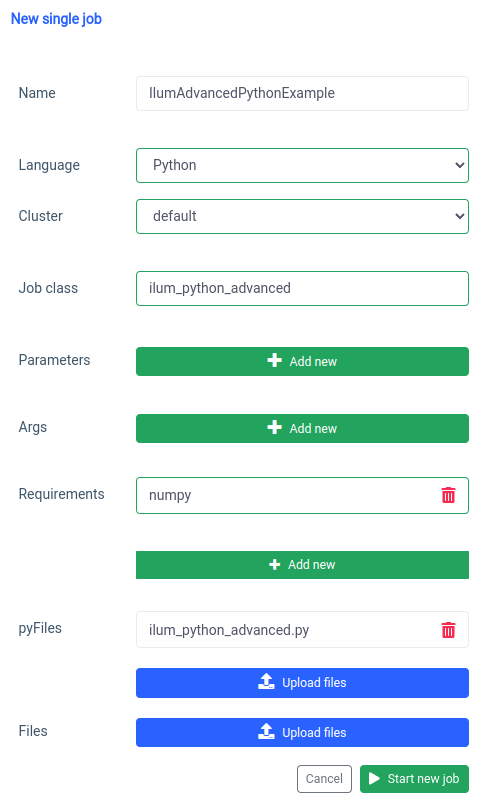This screenshot has height=806, width=488.
Task: Click the upload icon in pyFiles section
Action: pyautogui.click(x=266, y=682)
